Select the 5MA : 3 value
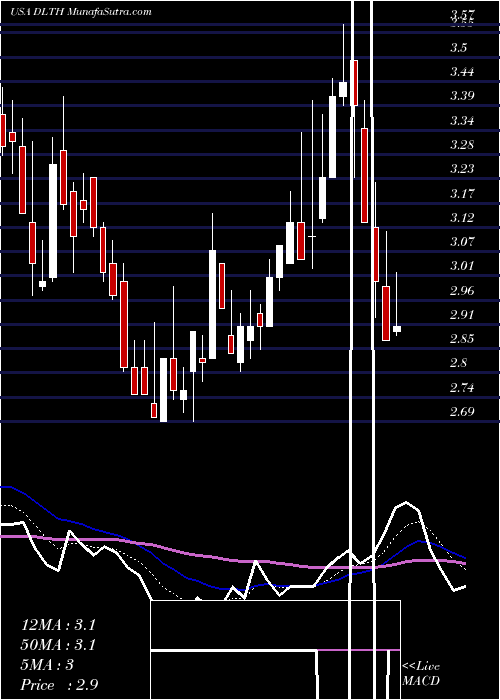 point(47,665)
